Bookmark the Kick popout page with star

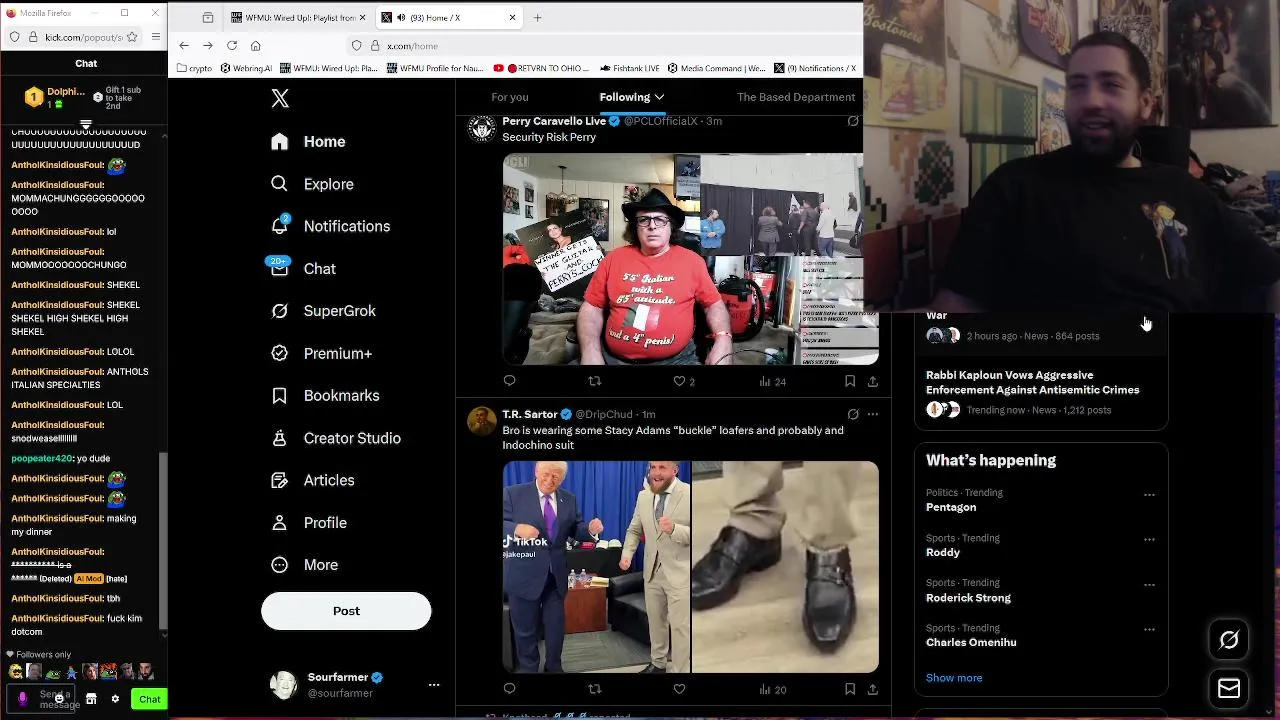[x=133, y=37]
